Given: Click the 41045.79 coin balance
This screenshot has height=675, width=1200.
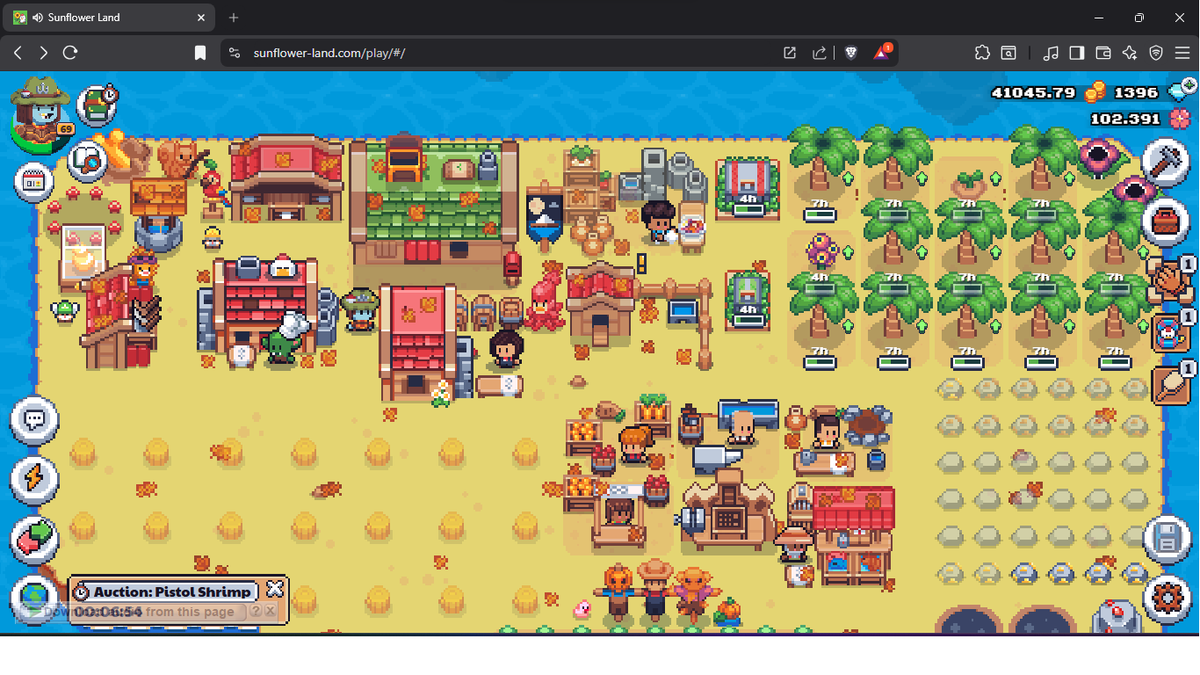Looking at the screenshot, I should click(x=1033, y=93).
